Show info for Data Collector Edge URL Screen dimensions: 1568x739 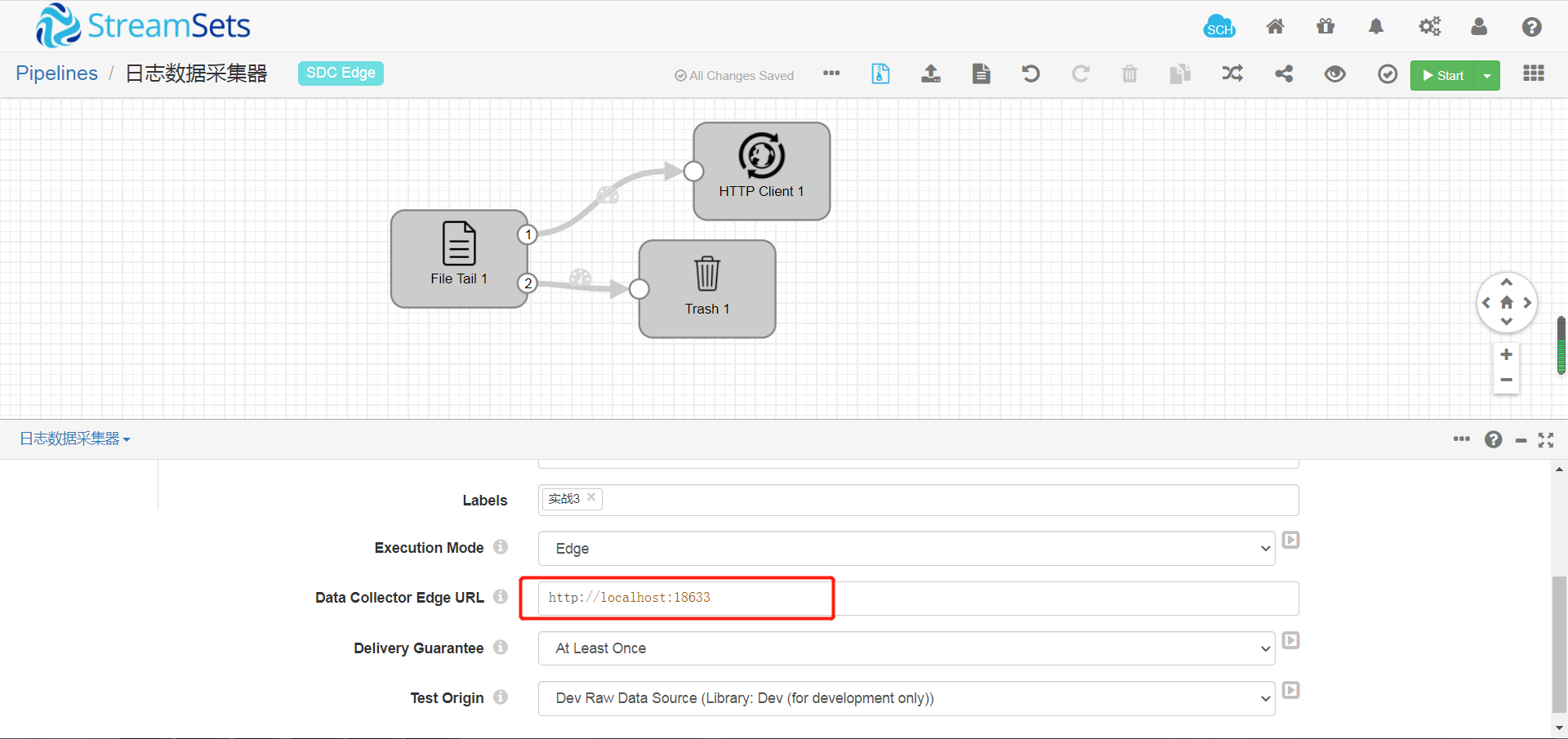click(501, 596)
